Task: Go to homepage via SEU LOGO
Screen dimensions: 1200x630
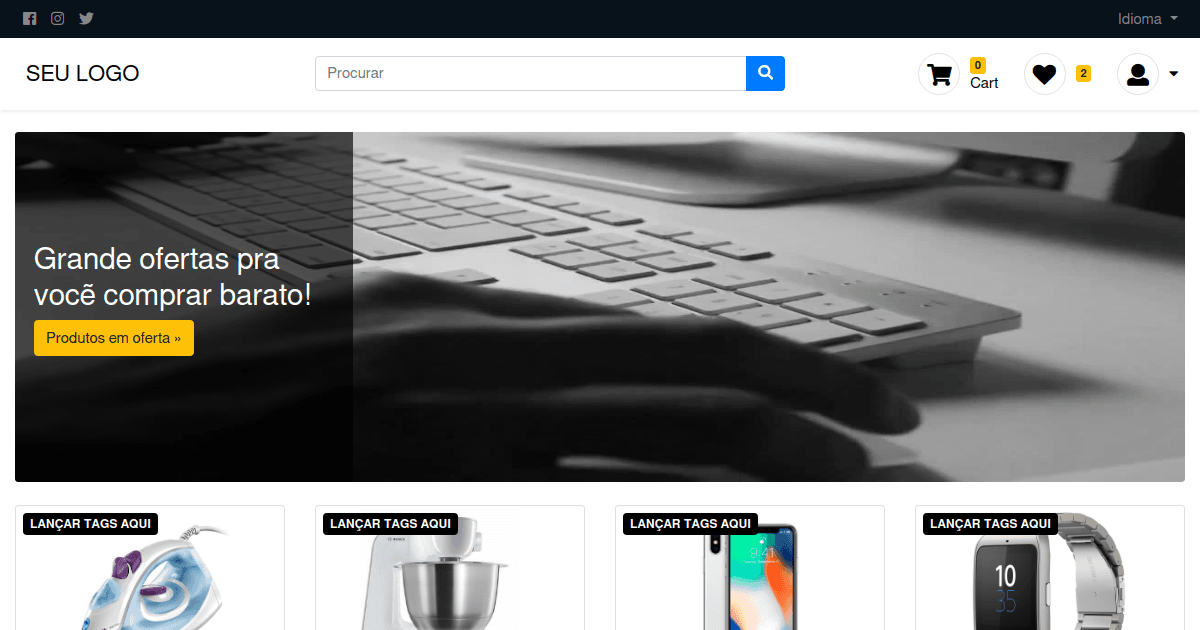Action: [83, 73]
